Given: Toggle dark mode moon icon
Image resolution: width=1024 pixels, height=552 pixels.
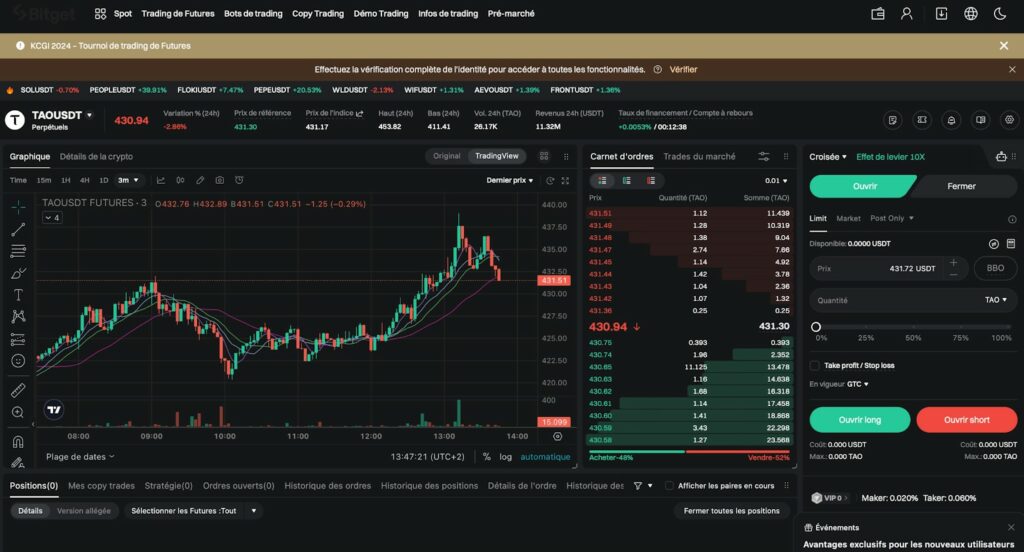Looking at the screenshot, I should 1000,14.
